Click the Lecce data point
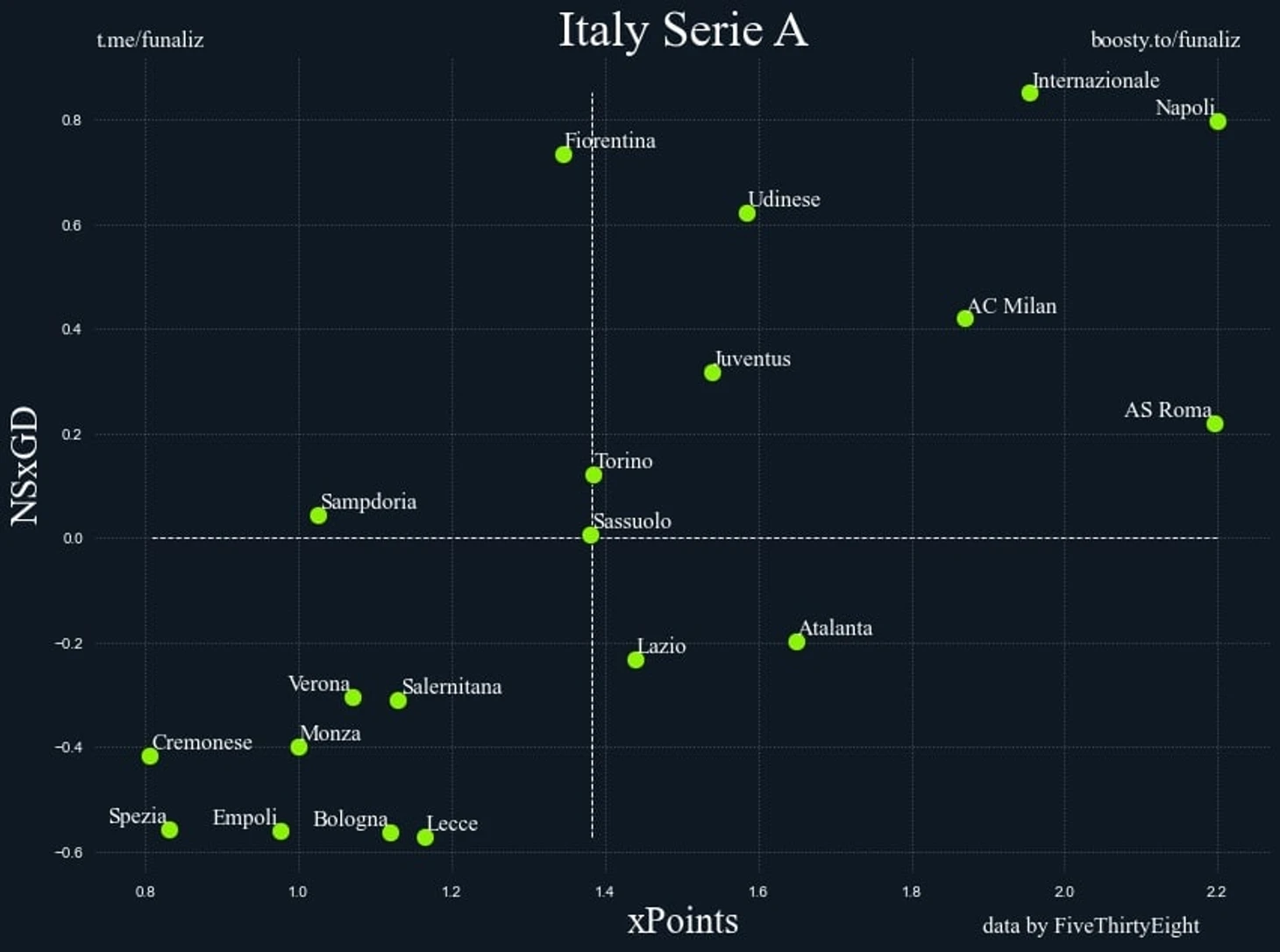 425,837
